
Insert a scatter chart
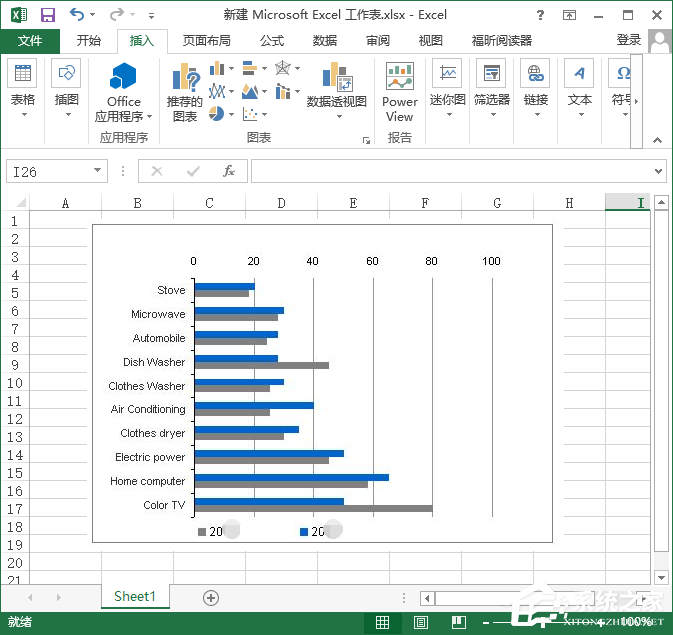click(250, 114)
